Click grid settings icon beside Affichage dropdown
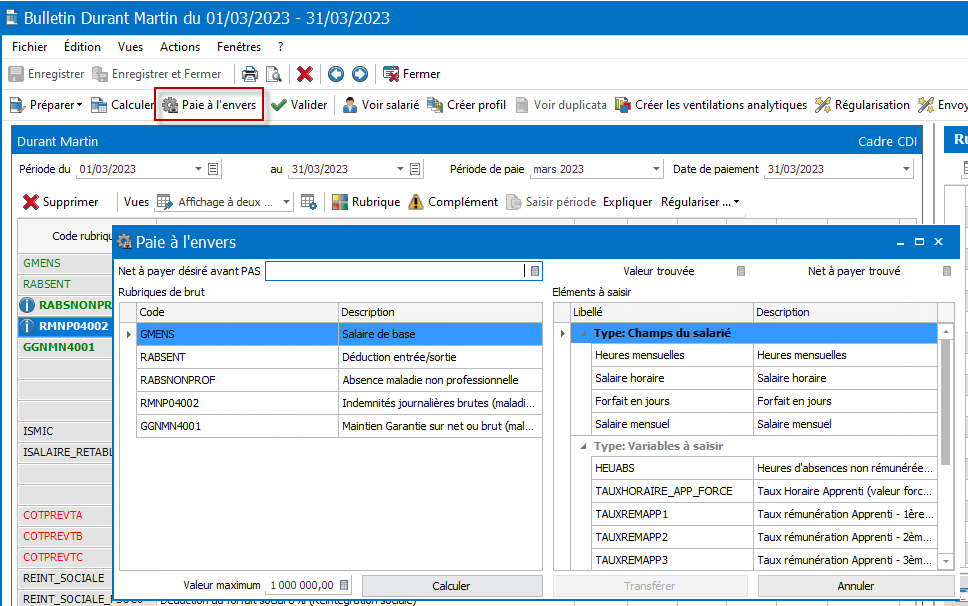The image size is (968, 606). (x=309, y=202)
